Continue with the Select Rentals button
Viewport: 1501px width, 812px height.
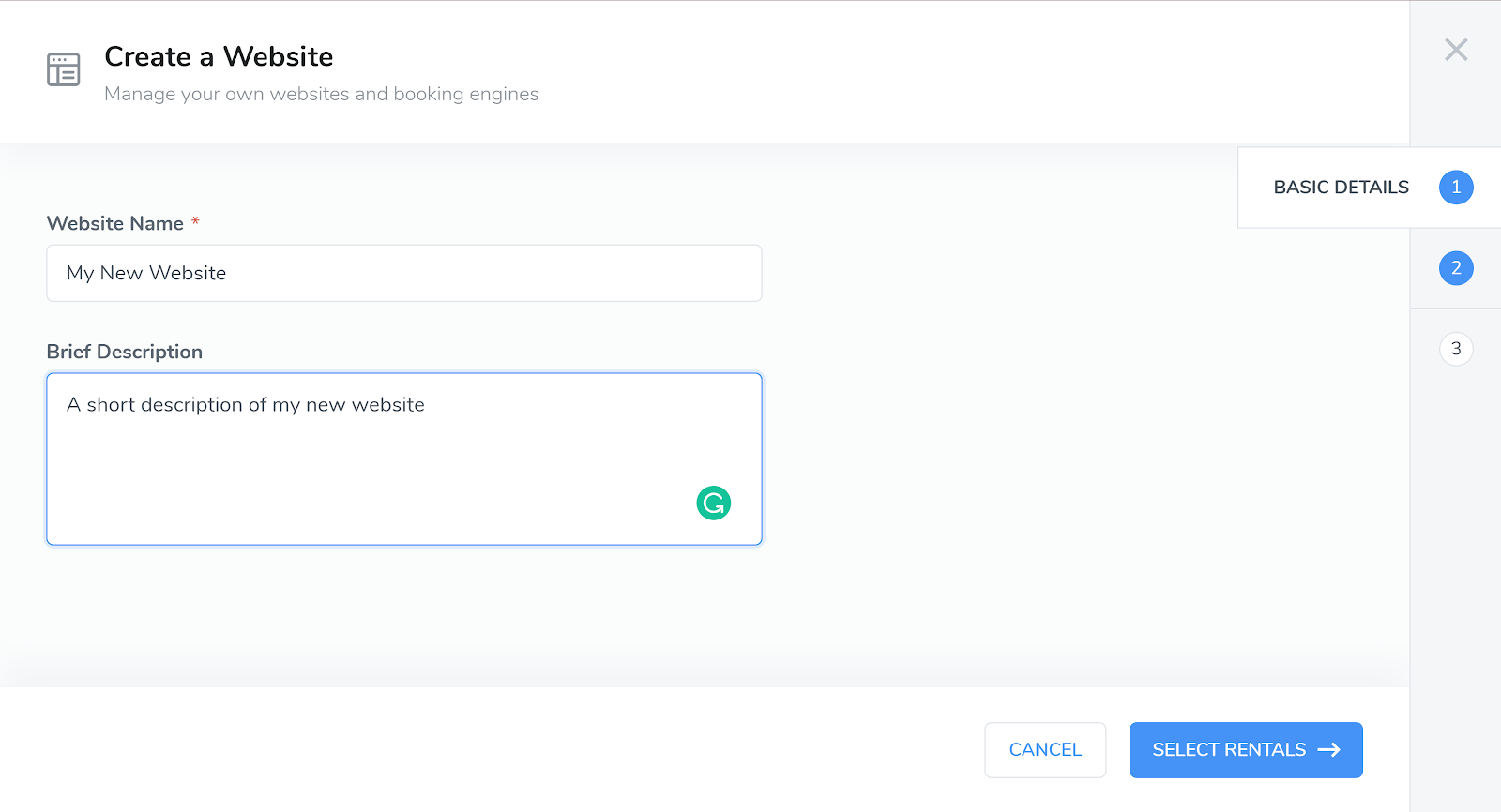[x=1245, y=750]
